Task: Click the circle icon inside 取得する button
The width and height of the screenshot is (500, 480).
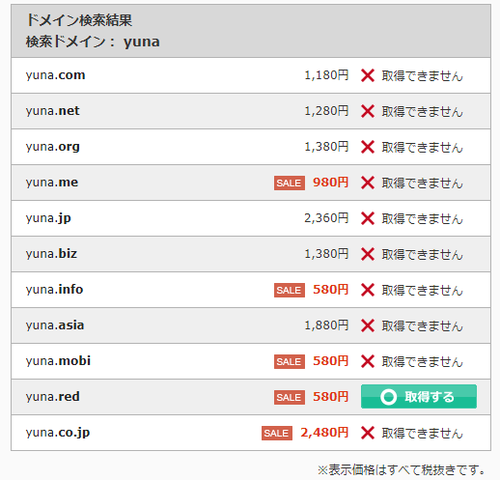Action: (x=388, y=397)
